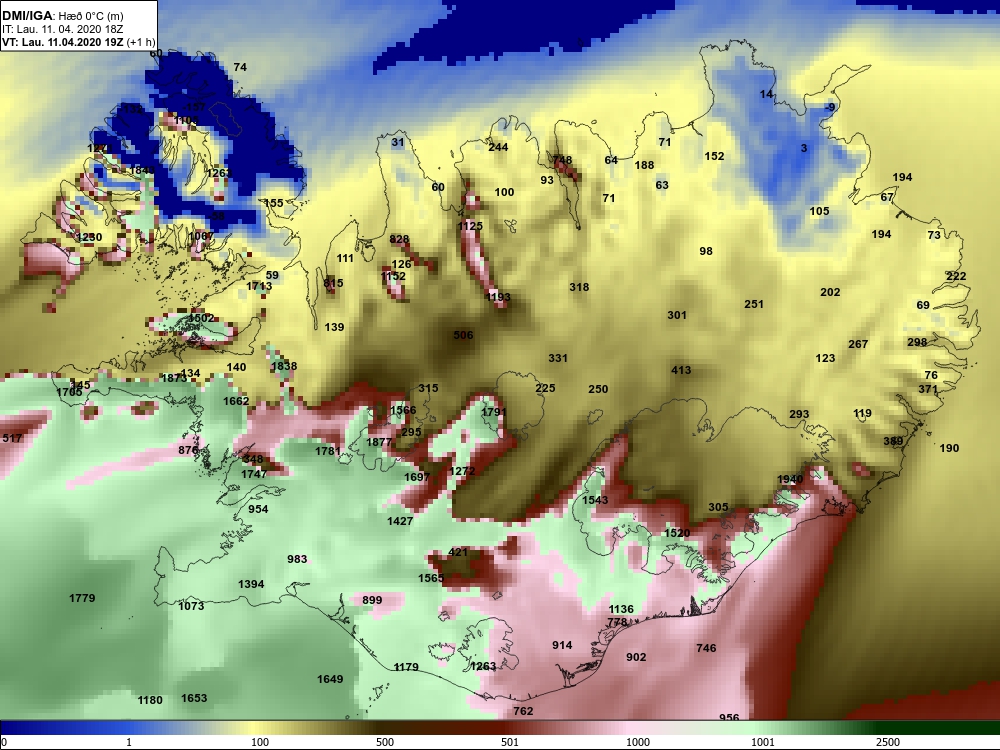Click the map value "954"

coord(258,509)
